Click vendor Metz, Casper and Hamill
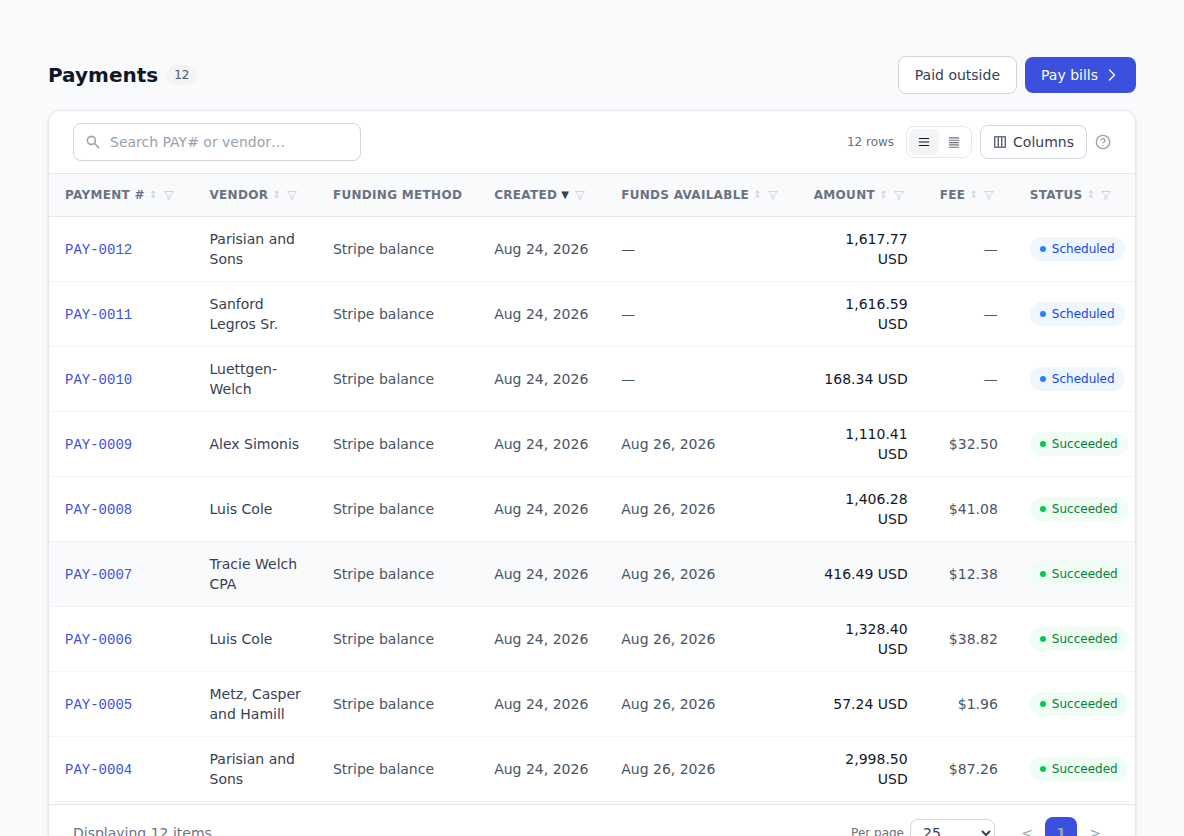This screenshot has height=836, width=1184. coord(255,704)
